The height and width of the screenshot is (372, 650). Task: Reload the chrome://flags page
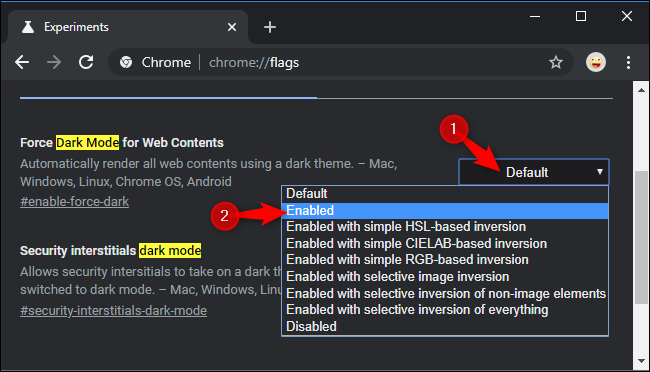pyautogui.click(x=86, y=63)
